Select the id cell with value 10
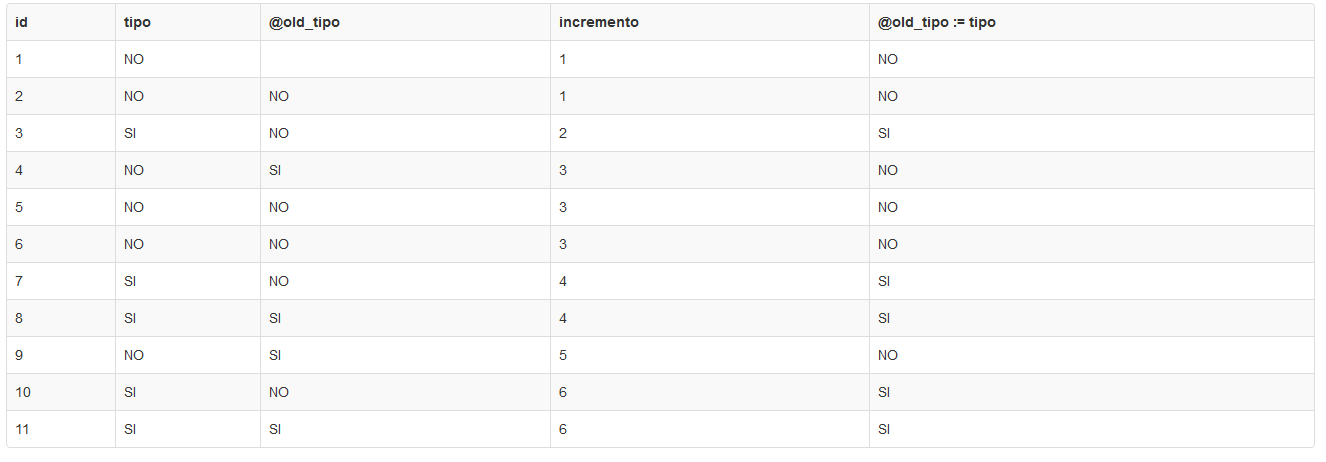Screen dimensions: 1326x462 coord(61,392)
